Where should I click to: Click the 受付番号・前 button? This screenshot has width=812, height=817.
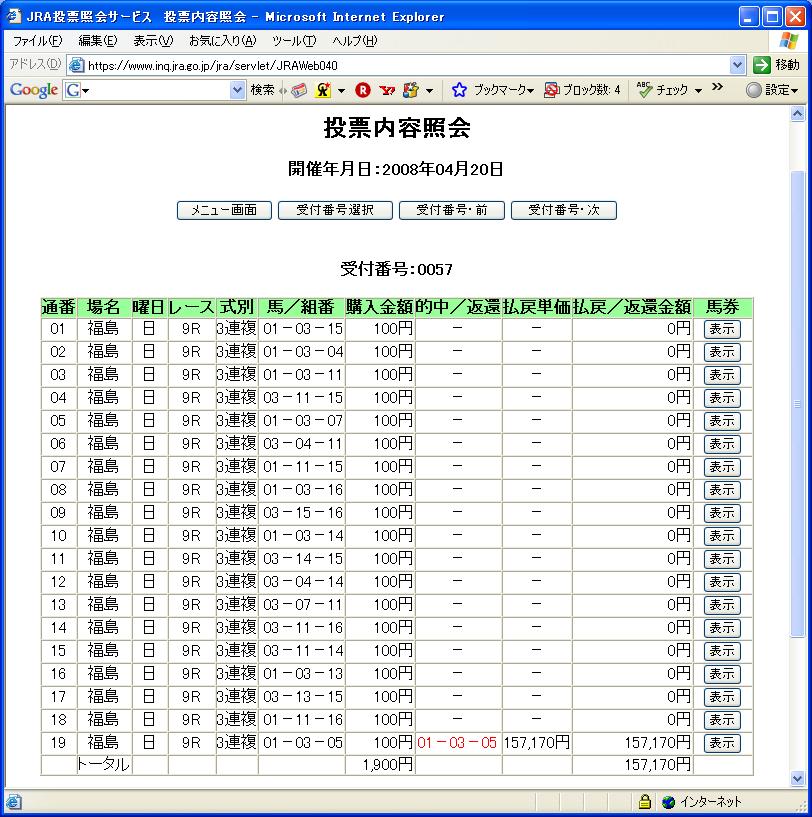click(452, 211)
